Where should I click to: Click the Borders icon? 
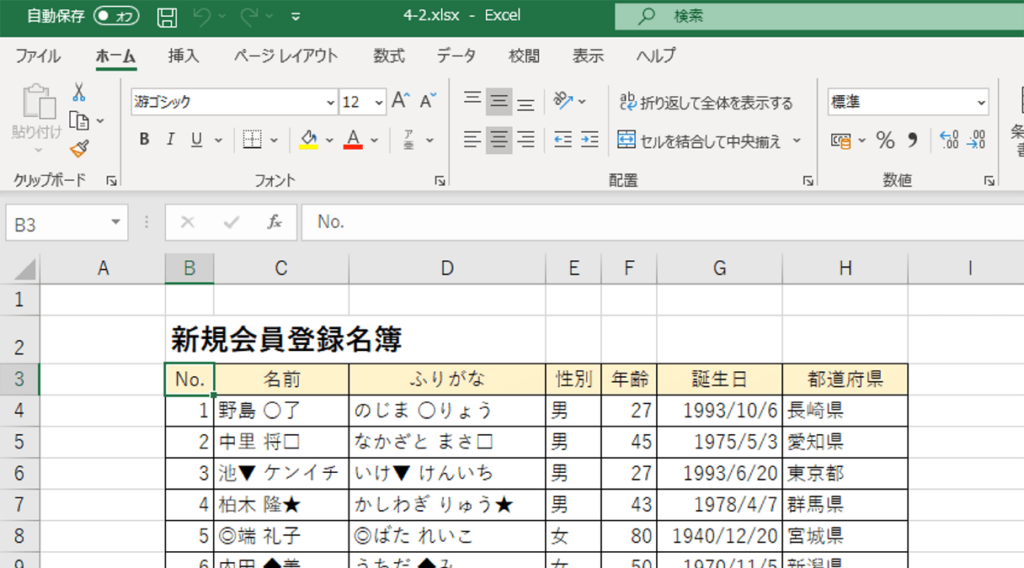[x=252, y=140]
